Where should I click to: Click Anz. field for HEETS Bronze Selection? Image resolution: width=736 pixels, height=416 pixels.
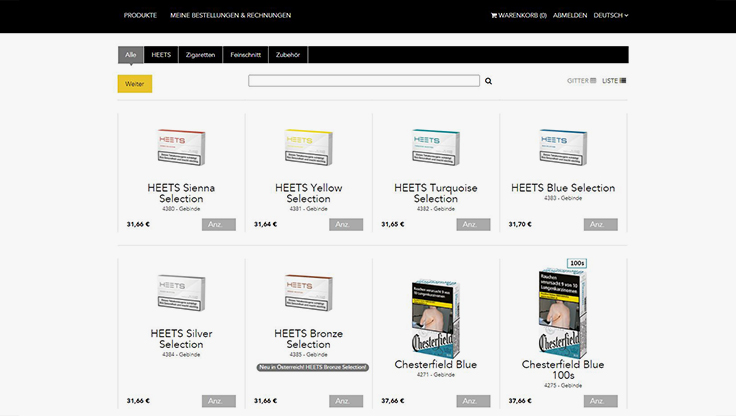346,401
